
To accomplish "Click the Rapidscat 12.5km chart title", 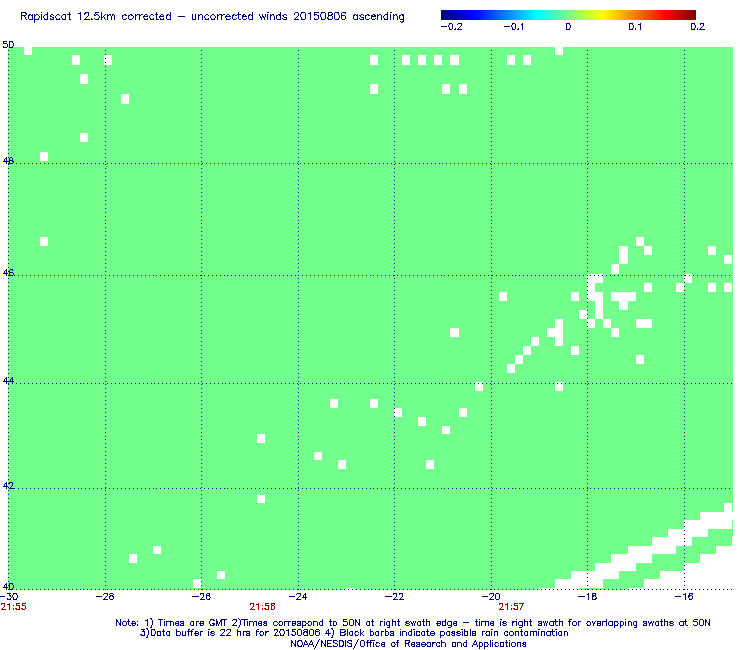I will [212, 17].
